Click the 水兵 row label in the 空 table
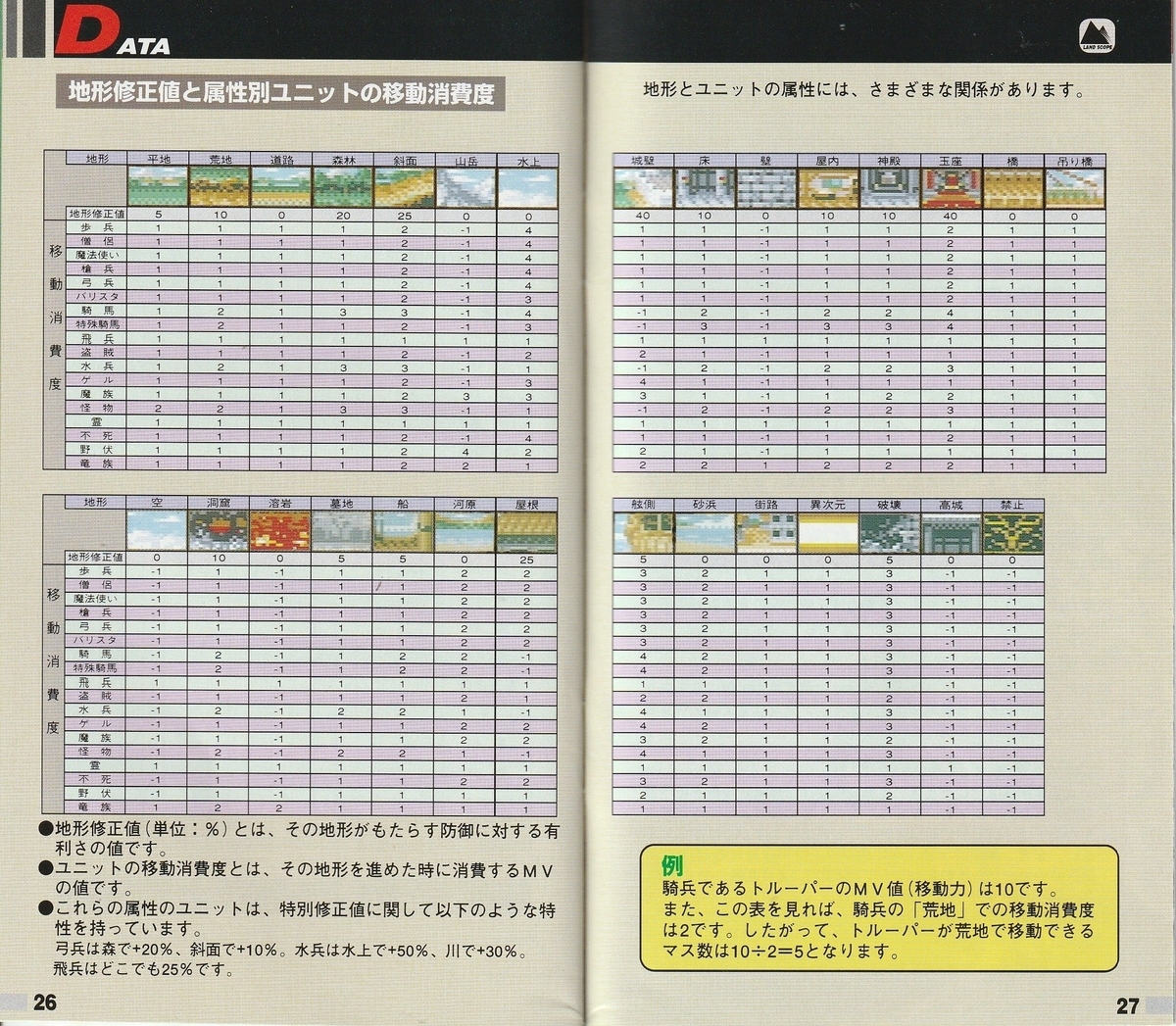Screen dimensions: 1176x1026 point(96,708)
